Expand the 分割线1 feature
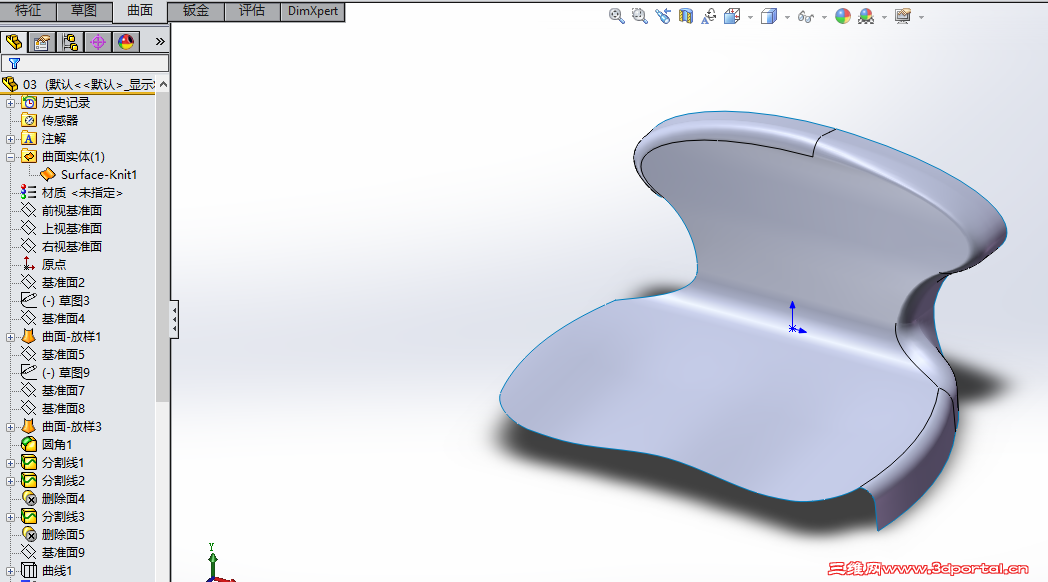This screenshot has height=582, width=1048. [x=11, y=463]
